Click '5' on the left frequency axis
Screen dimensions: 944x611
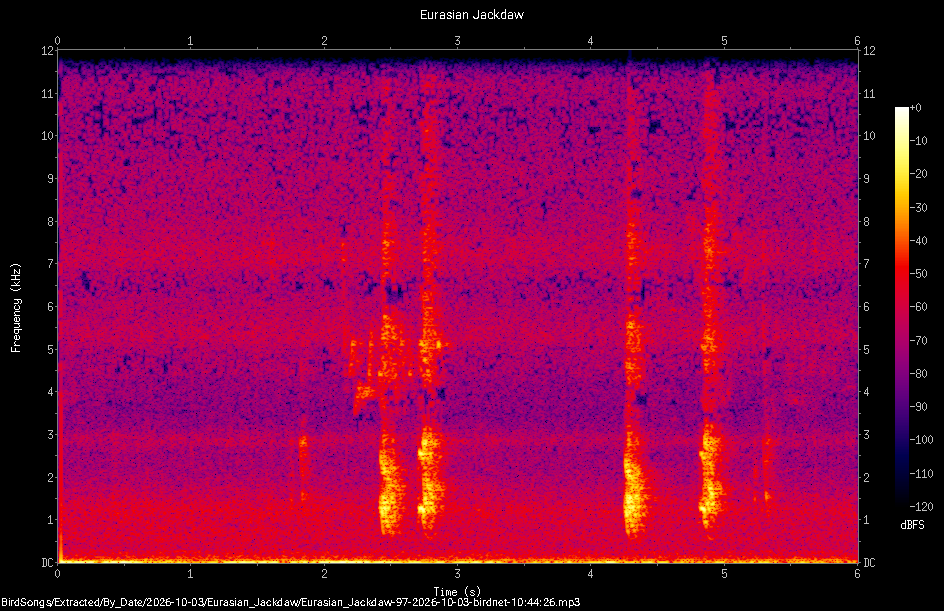tap(50, 349)
